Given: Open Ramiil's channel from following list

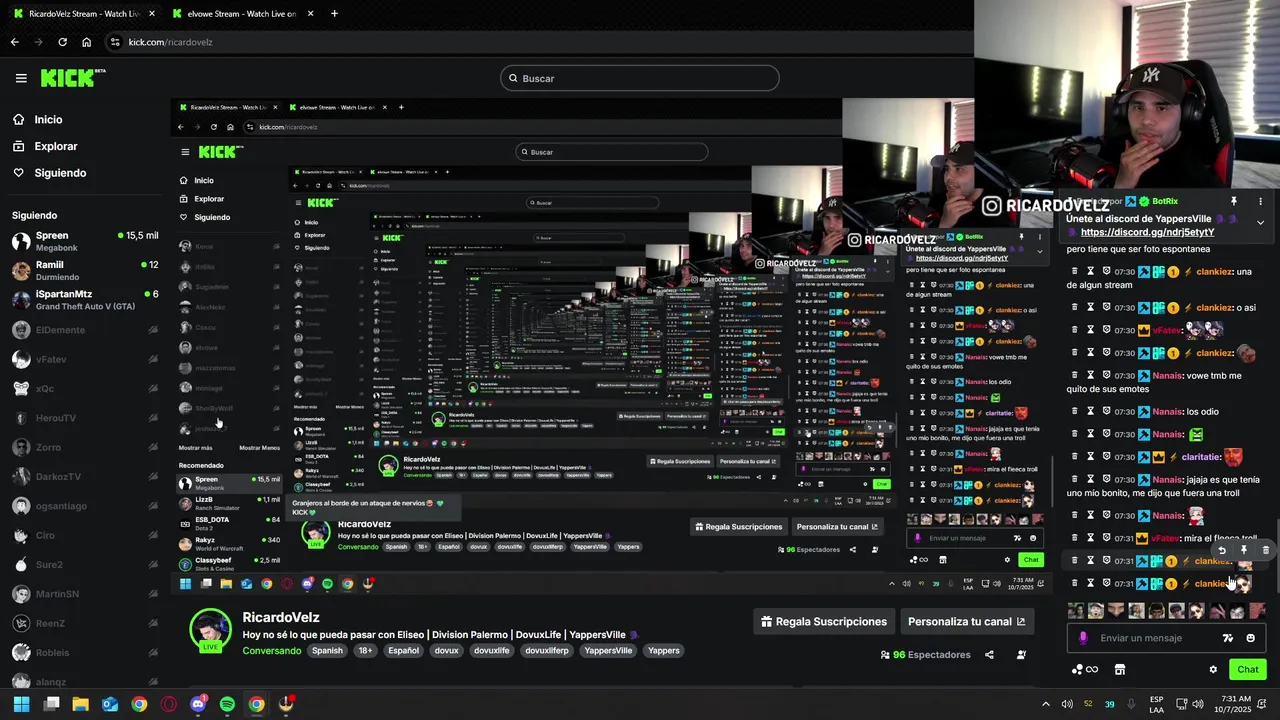Looking at the screenshot, I should coord(85,270).
